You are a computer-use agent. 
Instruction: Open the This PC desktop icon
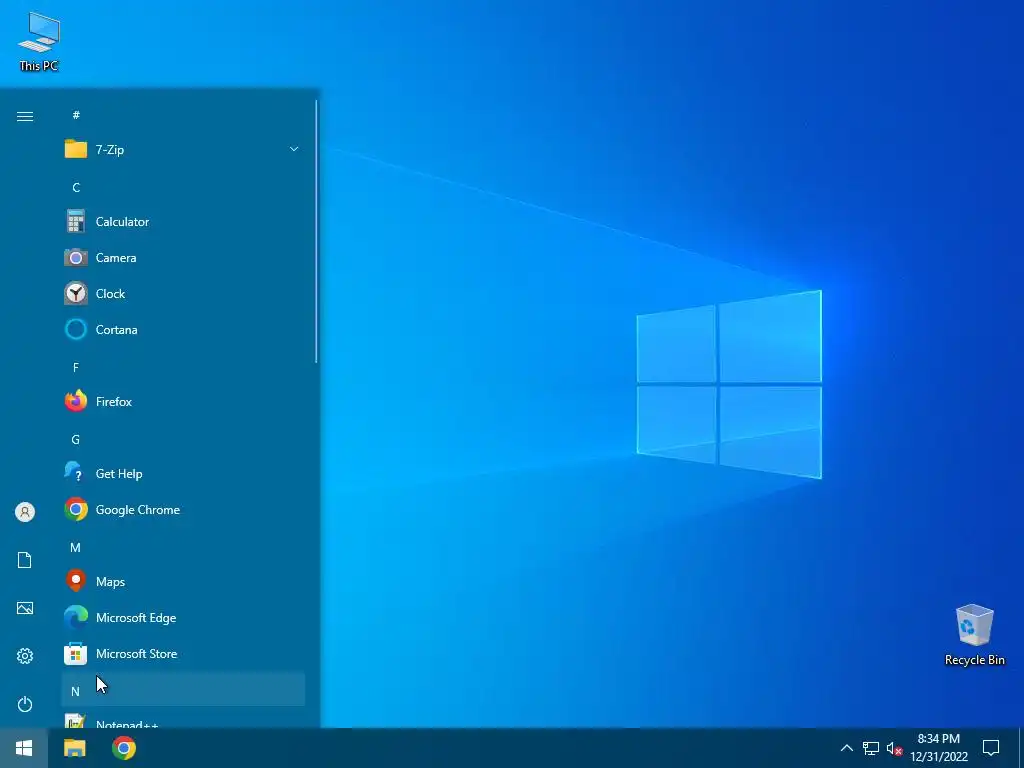(39, 42)
